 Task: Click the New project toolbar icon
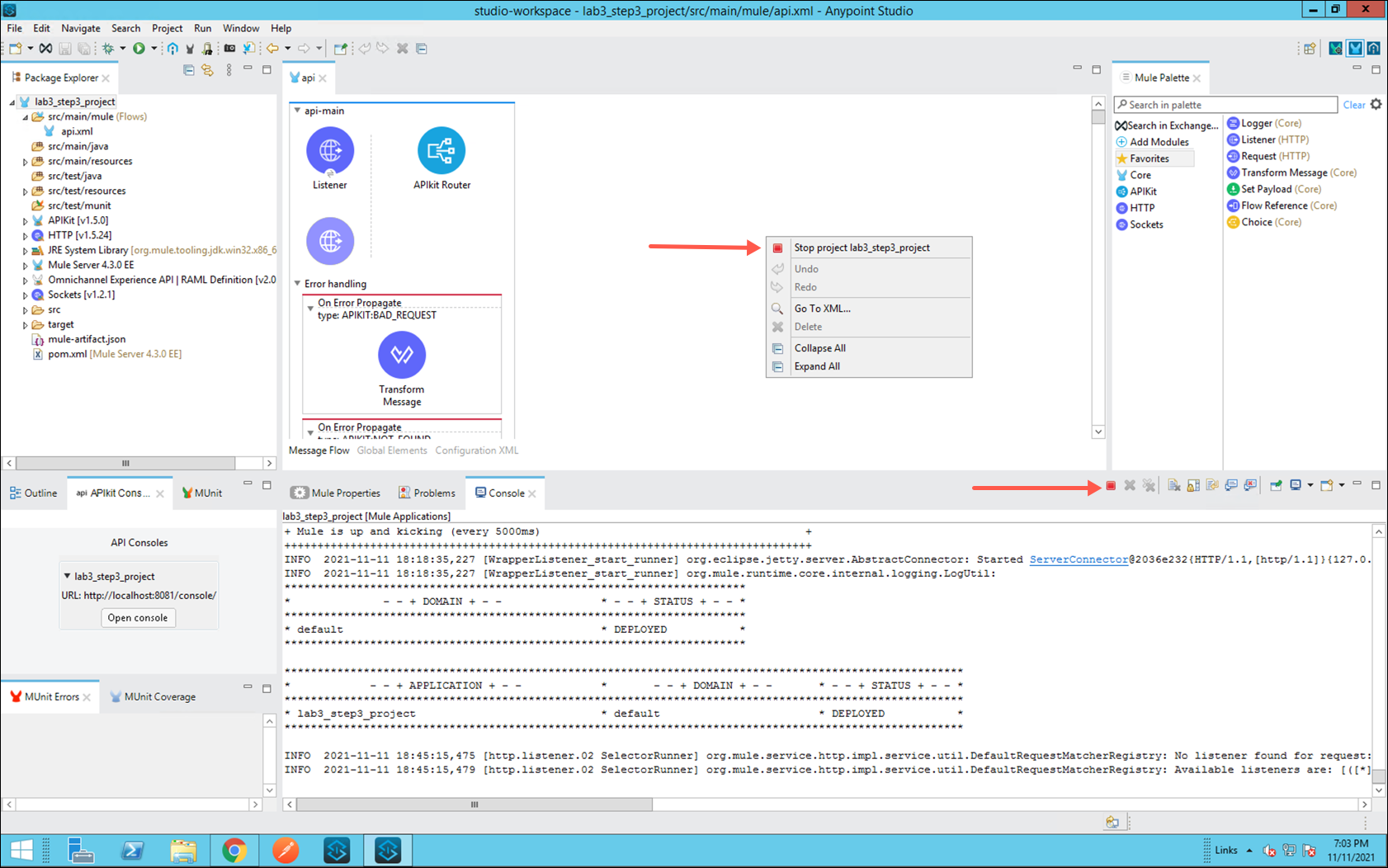(x=16, y=49)
